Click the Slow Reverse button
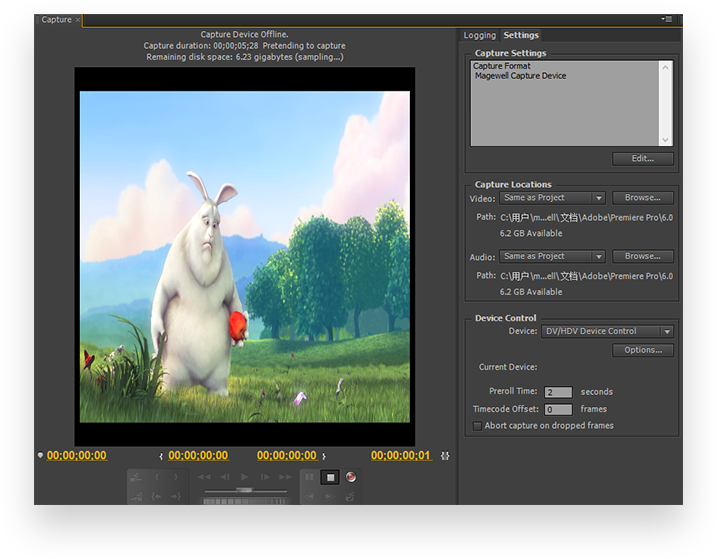The image size is (717, 559). (x=310, y=496)
